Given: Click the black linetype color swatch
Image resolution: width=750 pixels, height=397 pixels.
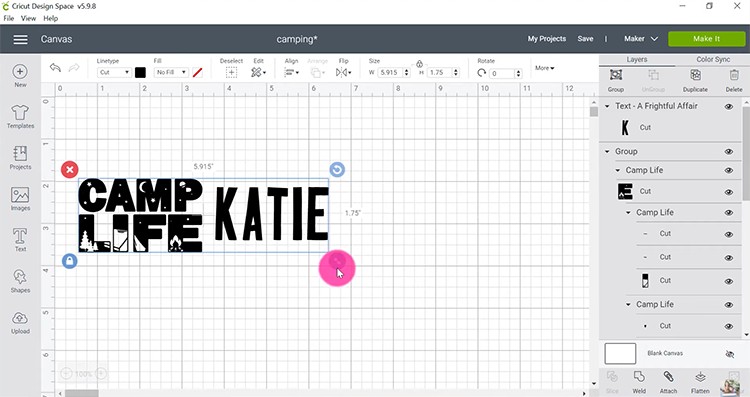Looking at the screenshot, I should pos(140,72).
